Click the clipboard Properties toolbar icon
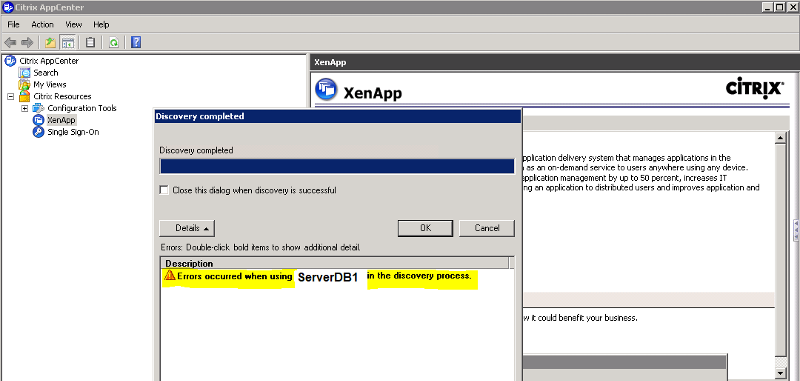 (91, 42)
